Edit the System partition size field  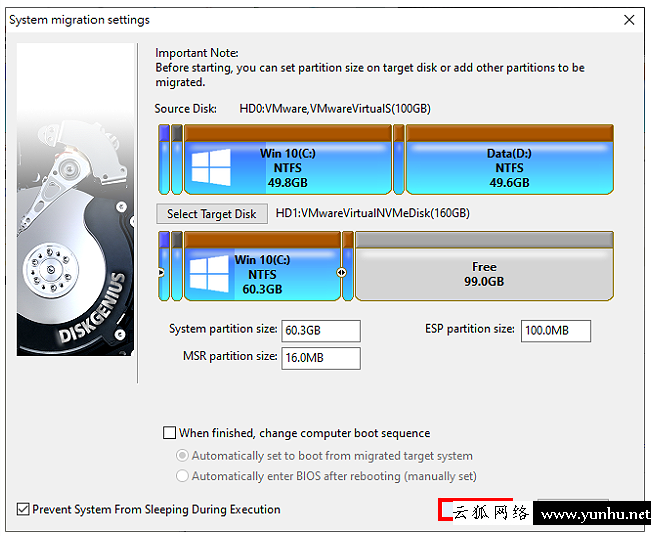pos(321,331)
